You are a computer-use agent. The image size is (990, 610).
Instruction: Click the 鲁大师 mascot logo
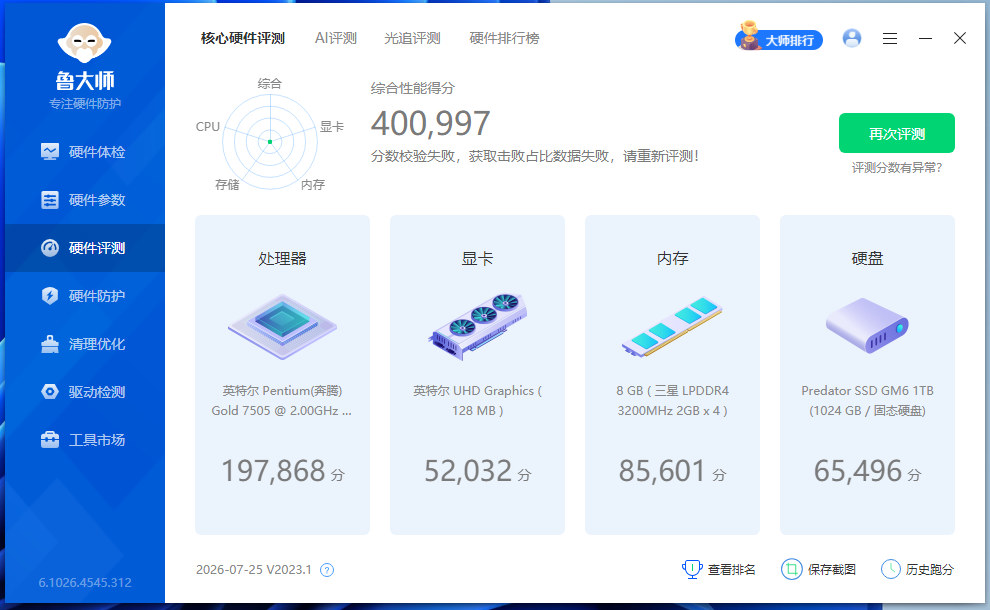click(x=85, y=43)
